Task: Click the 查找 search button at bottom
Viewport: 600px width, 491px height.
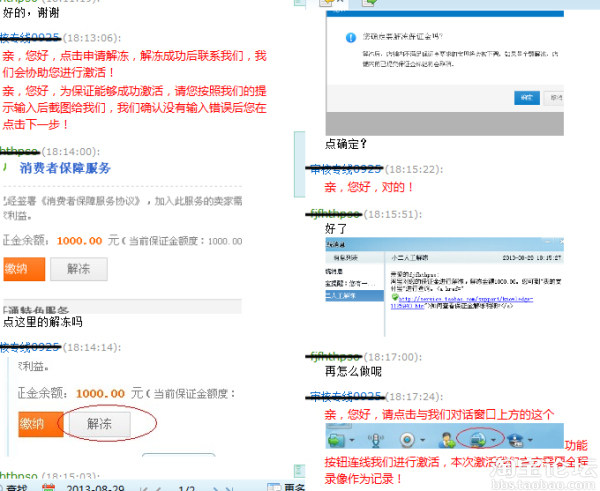Action: 15,488
